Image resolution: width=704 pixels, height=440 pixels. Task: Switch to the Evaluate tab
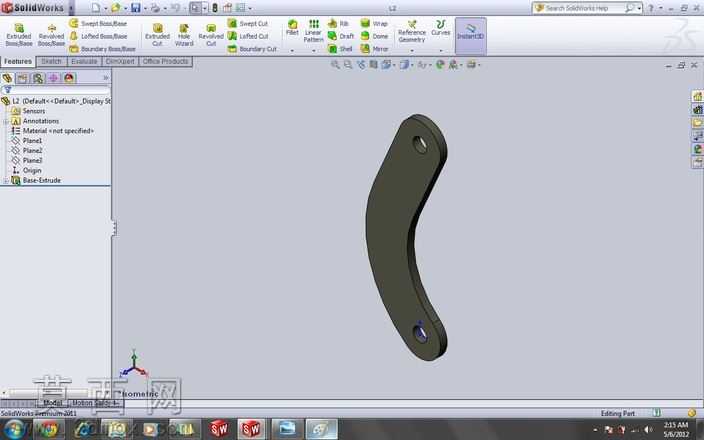84,62
